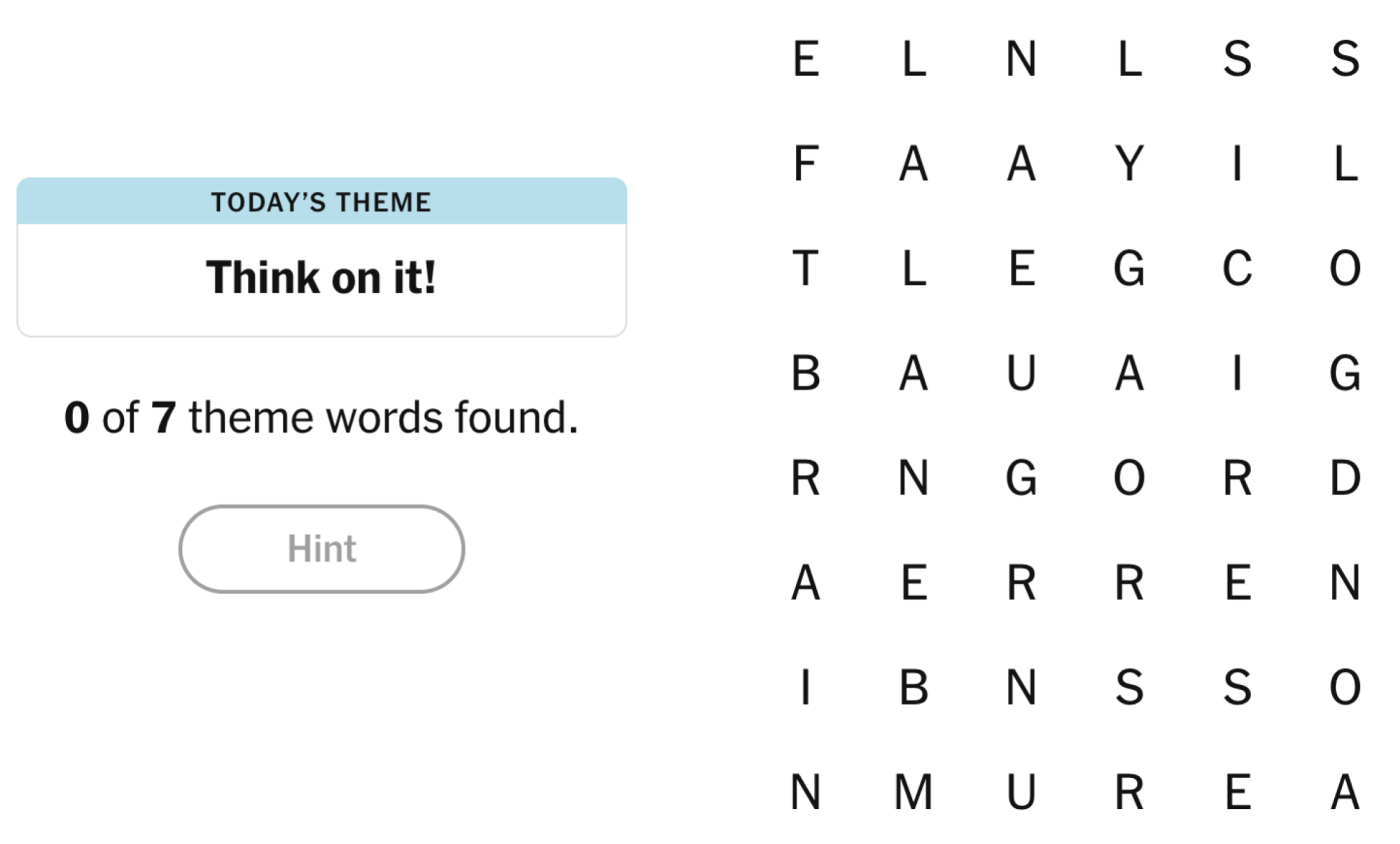The image size is (1400, 844).
Task: Choose the letter T in the grid
Action: coord(806,268)
